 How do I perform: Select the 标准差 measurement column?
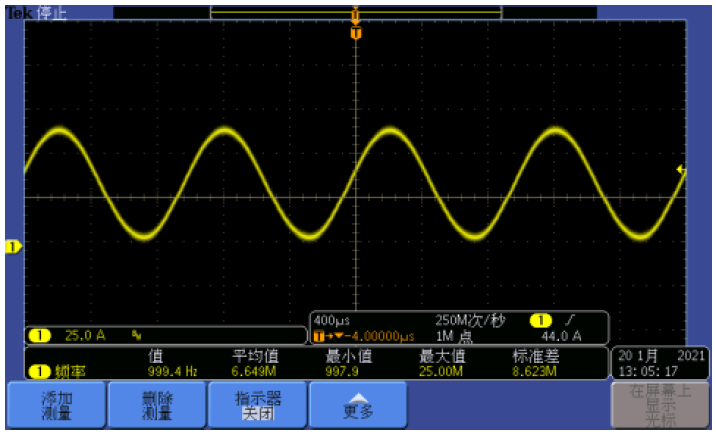coord(534,356)
